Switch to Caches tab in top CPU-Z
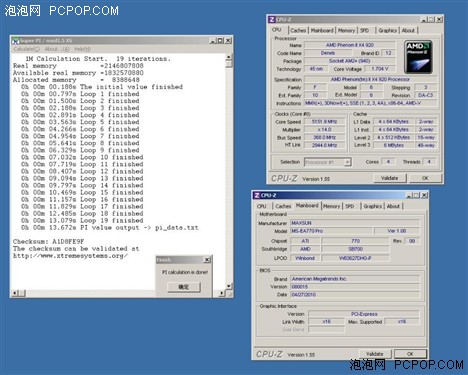This screenshot has width=468, height=375. [298, 30]
